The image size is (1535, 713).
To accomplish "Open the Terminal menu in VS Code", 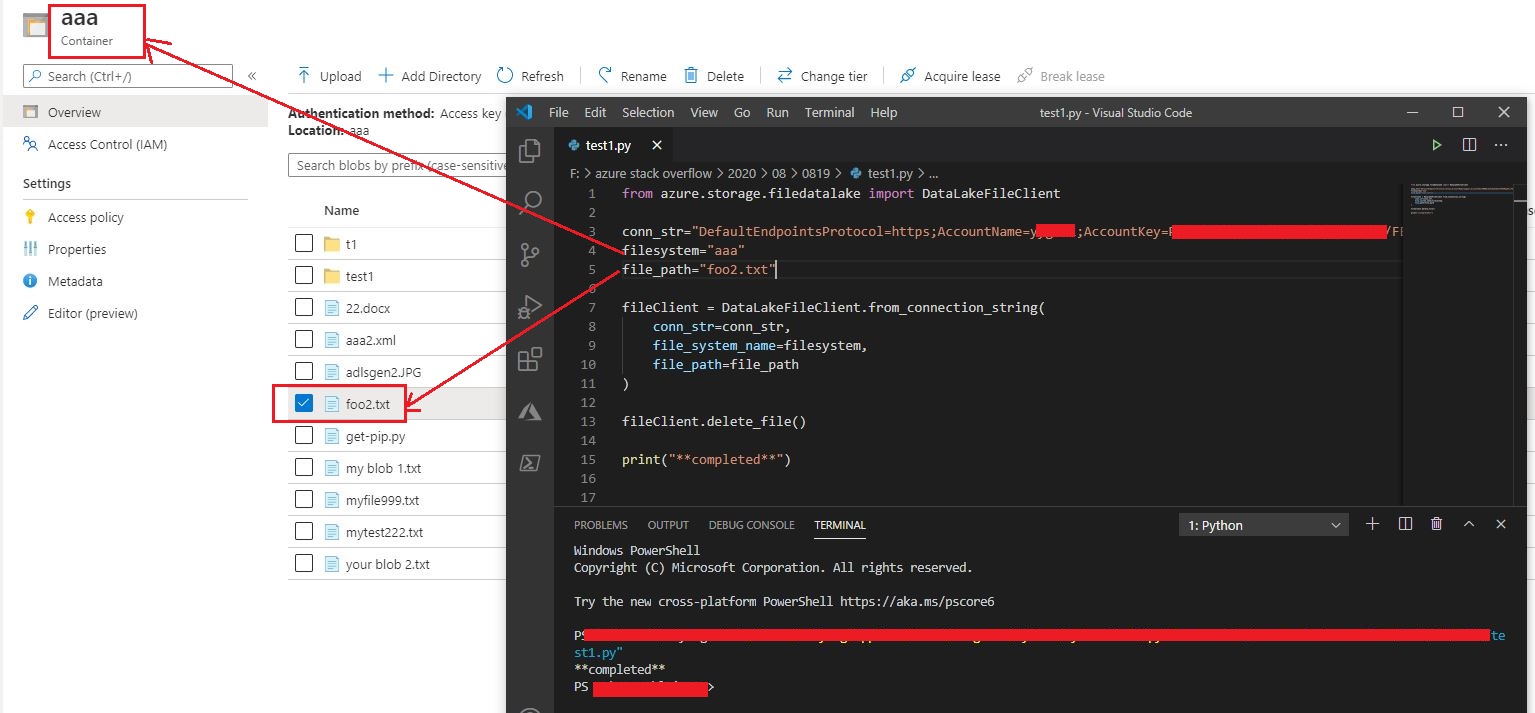I will pos(829,112).
